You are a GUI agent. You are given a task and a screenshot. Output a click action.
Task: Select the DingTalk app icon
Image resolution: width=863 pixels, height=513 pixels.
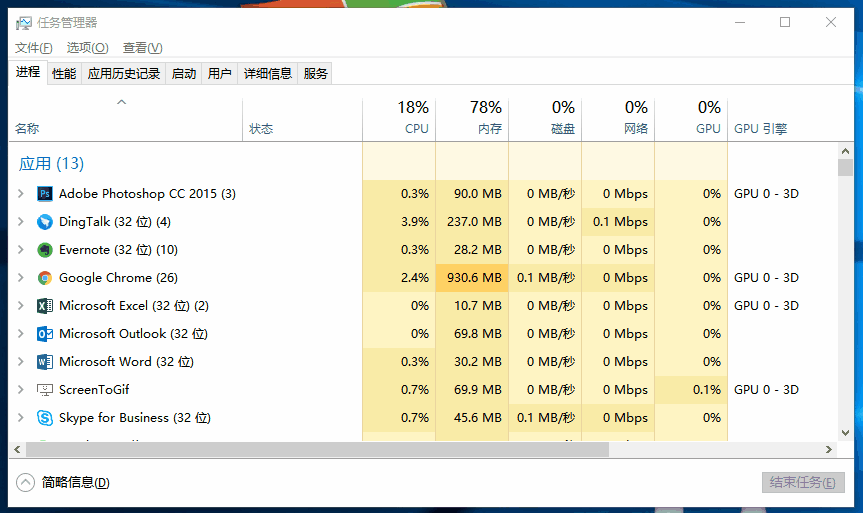click(x=45, y=222)
